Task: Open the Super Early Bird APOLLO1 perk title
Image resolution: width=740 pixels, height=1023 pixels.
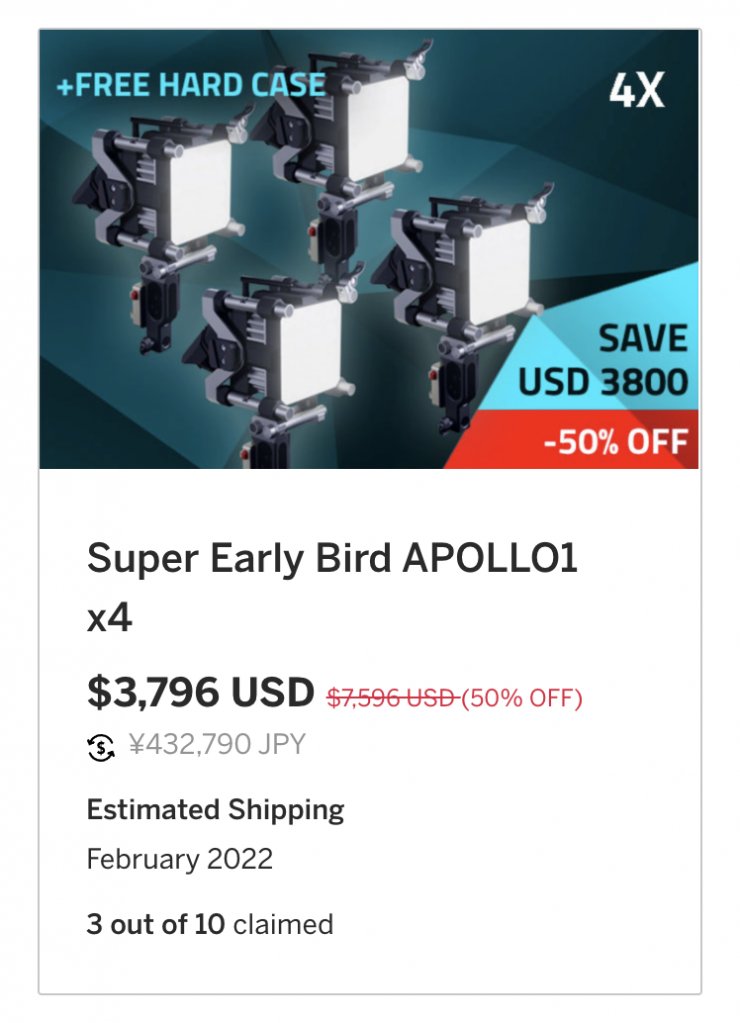Action: coord(332,558)
